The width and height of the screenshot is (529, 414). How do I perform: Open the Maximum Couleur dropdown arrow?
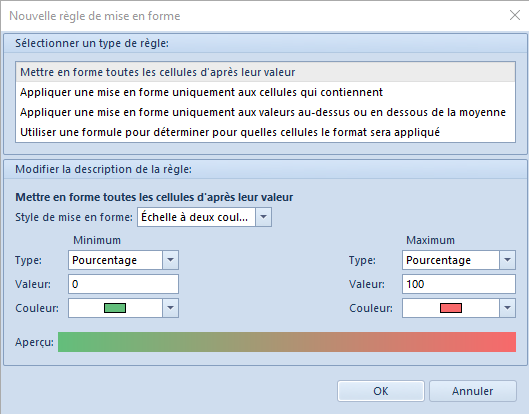507,308
